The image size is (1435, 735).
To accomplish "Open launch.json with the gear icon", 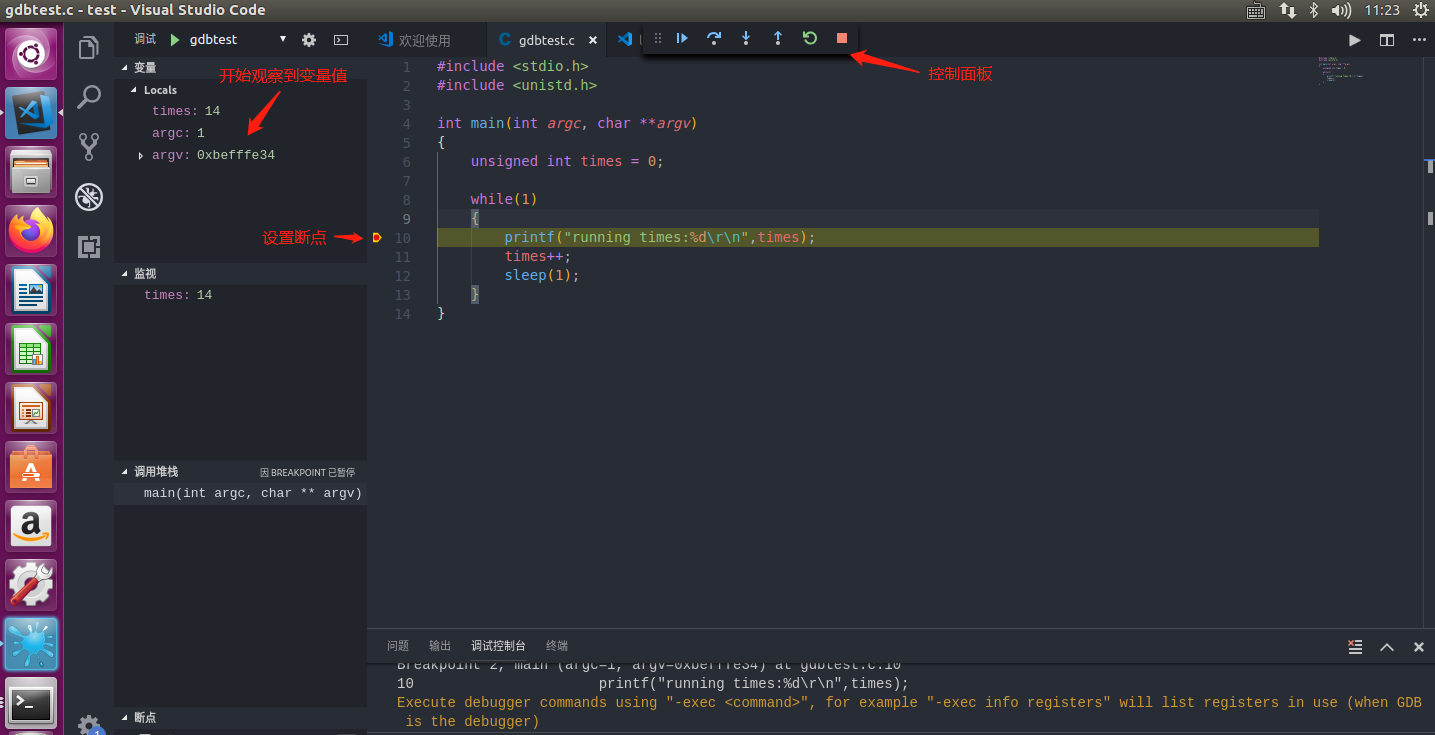I will (309, 40).
